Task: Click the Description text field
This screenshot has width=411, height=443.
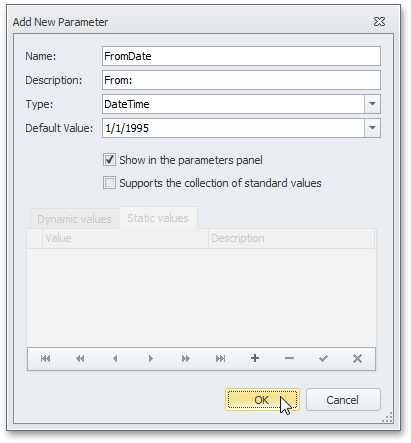Action: coord(241,80)
